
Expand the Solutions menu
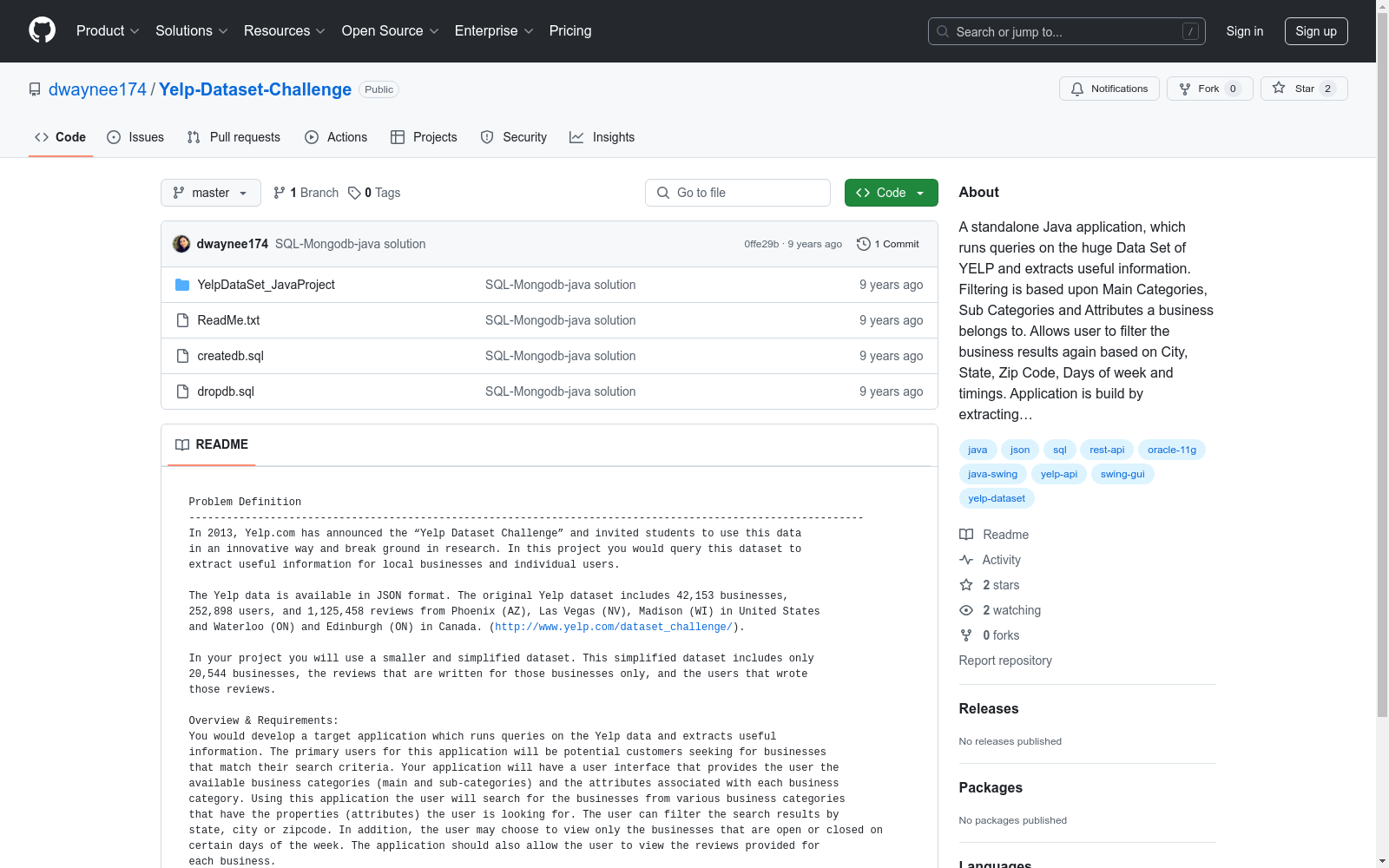(192, 30)
